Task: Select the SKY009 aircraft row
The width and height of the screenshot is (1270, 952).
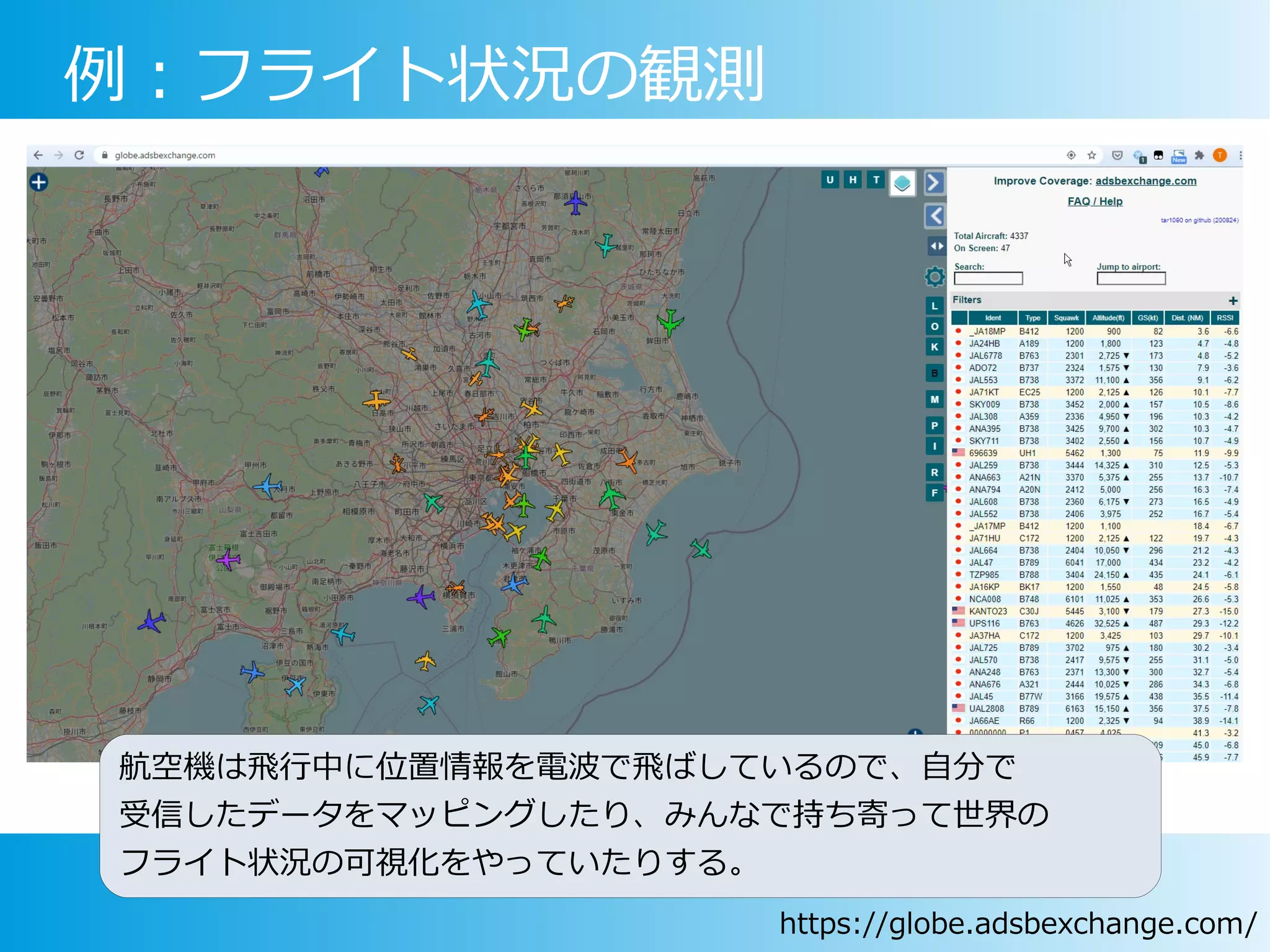Action: (x=1096, y=405)
